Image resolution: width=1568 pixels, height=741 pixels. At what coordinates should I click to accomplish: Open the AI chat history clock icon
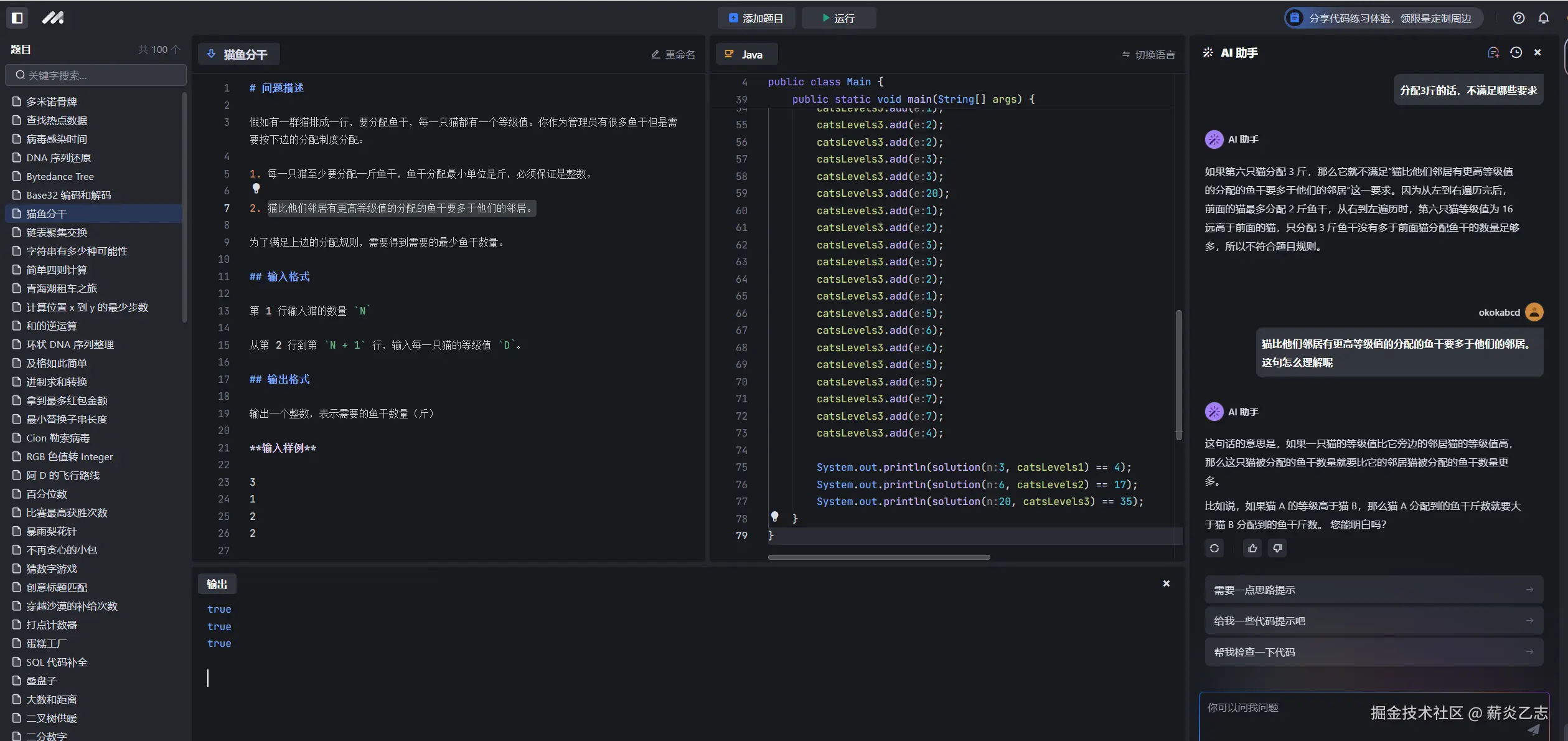(1516, 53)
